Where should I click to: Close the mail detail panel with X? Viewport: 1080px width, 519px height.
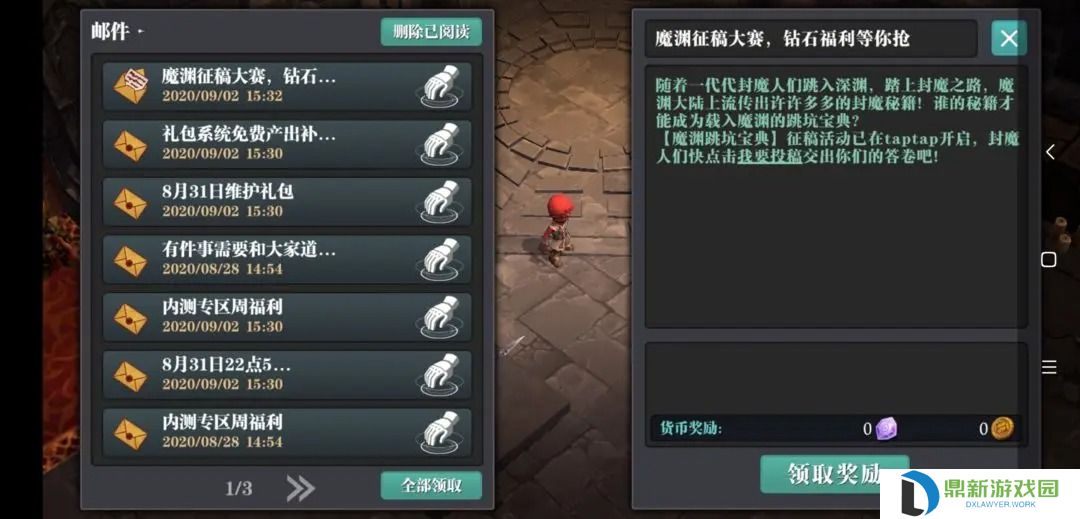pos(1009,38)
